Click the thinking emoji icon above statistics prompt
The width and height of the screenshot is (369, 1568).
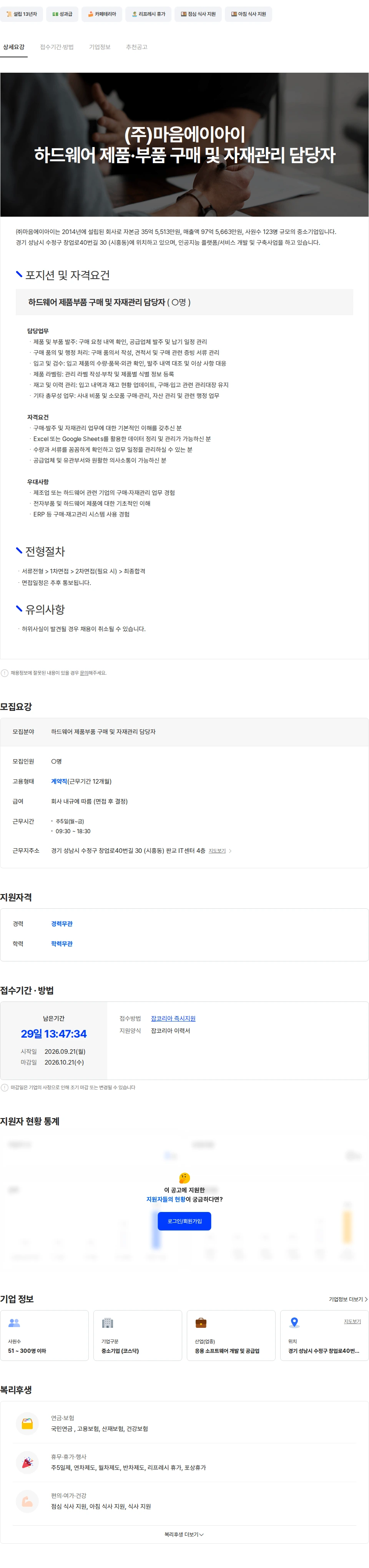185,1178
